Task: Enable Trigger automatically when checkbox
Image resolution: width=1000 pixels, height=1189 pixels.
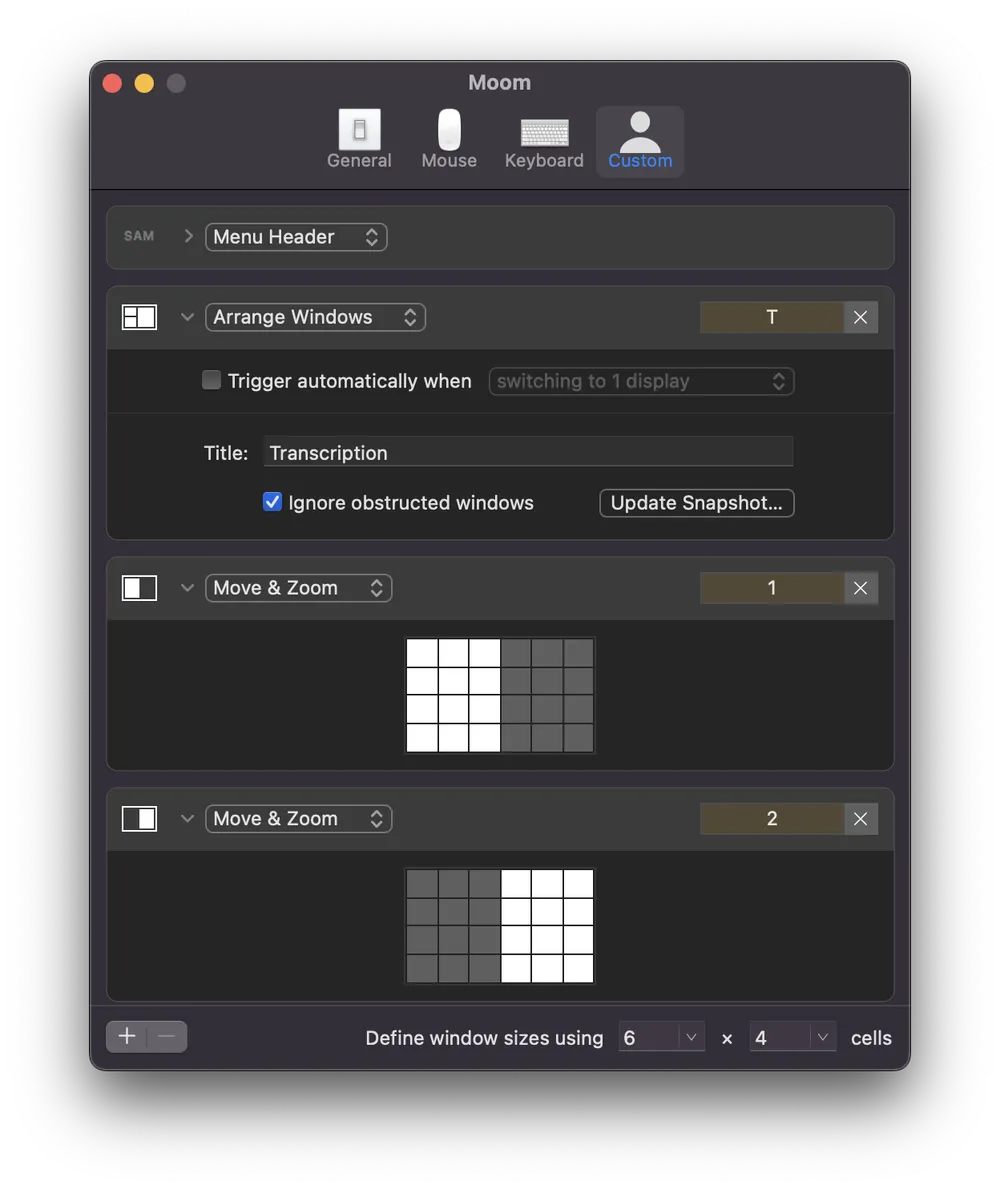Action: coord(212,380)
